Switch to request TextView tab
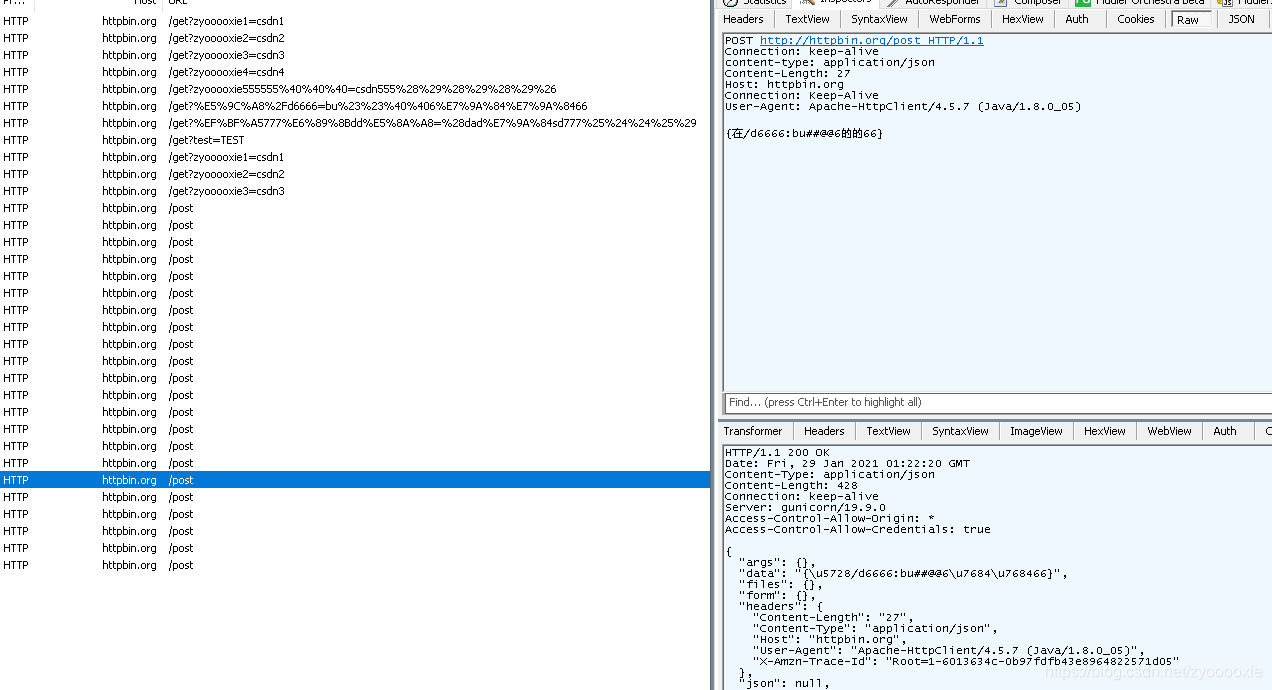 point(807,19)
